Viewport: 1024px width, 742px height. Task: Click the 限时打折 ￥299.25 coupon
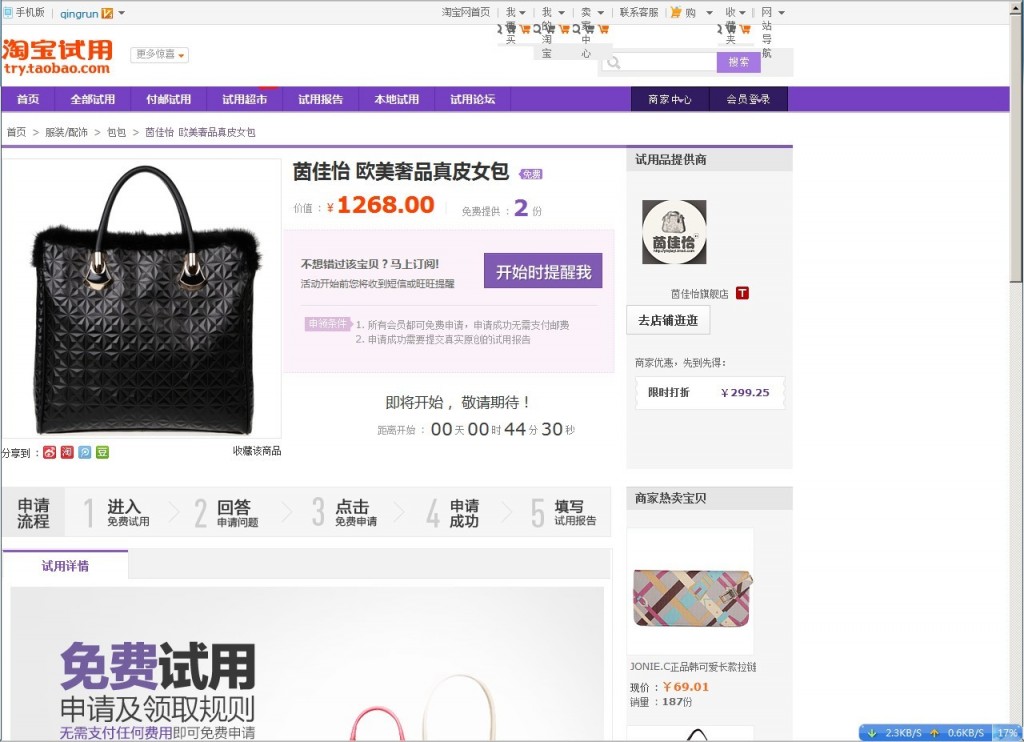[710, 393]
